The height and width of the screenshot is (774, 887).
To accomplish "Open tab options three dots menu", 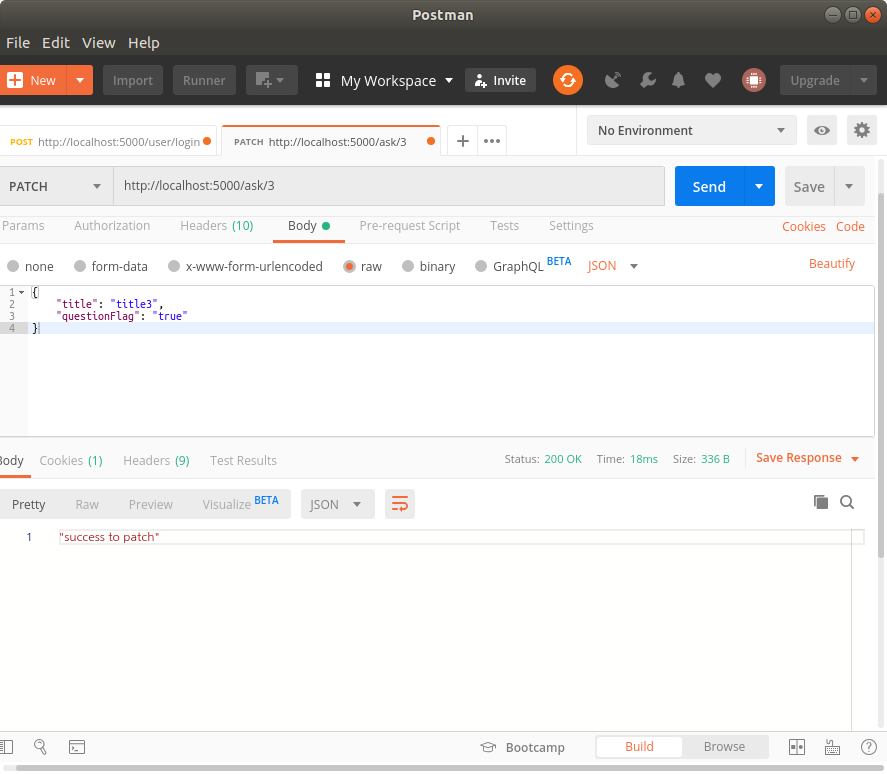I will point(492,141).
